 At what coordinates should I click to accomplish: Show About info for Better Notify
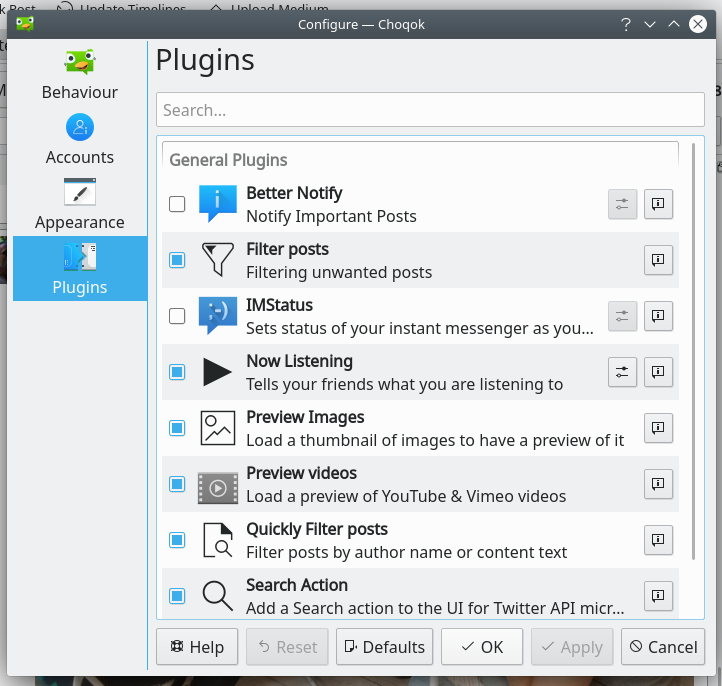click(x=658, y=204)
